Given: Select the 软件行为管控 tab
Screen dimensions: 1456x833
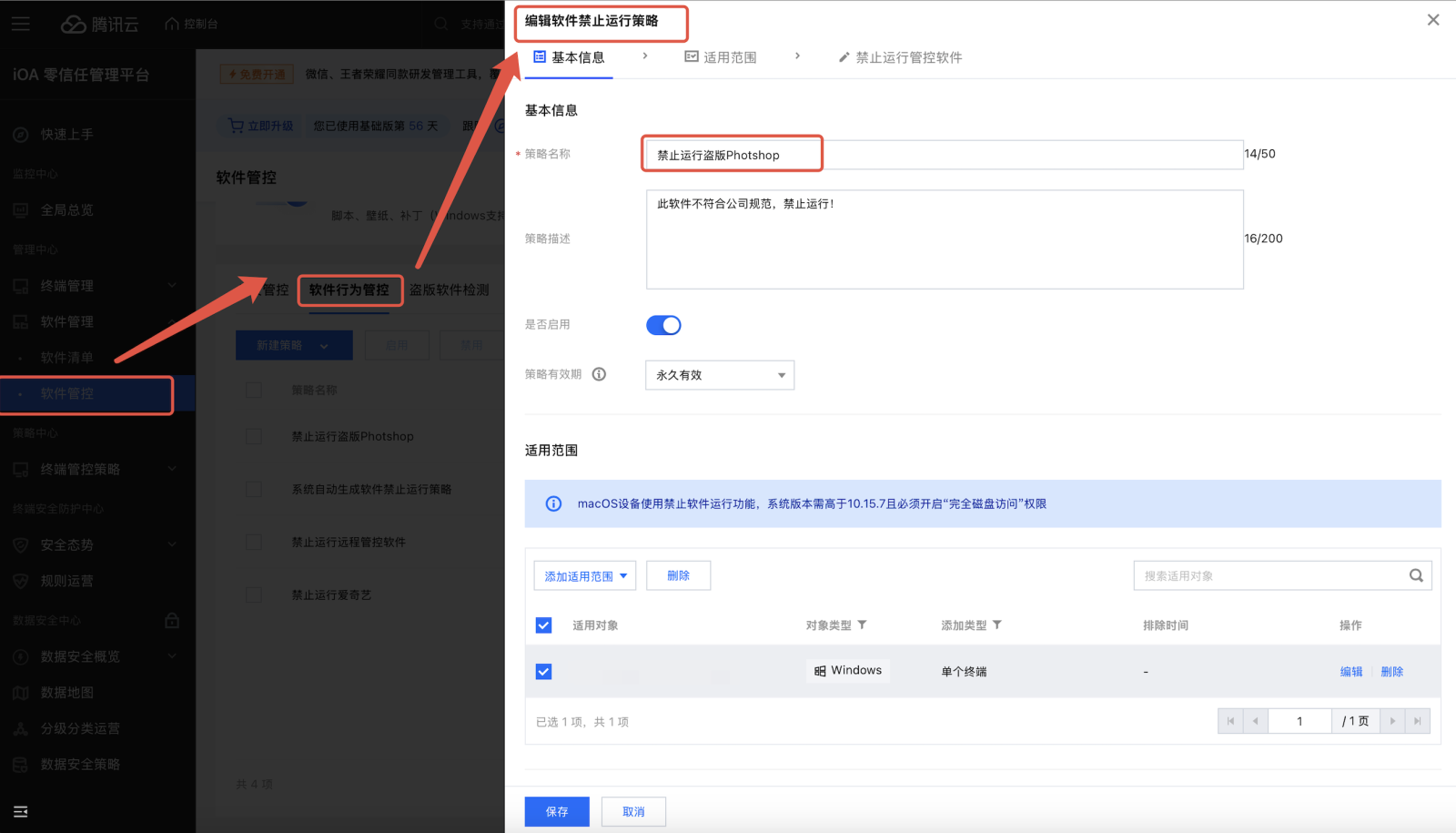Looking at the screenshot, I should [x=349, y=290].
